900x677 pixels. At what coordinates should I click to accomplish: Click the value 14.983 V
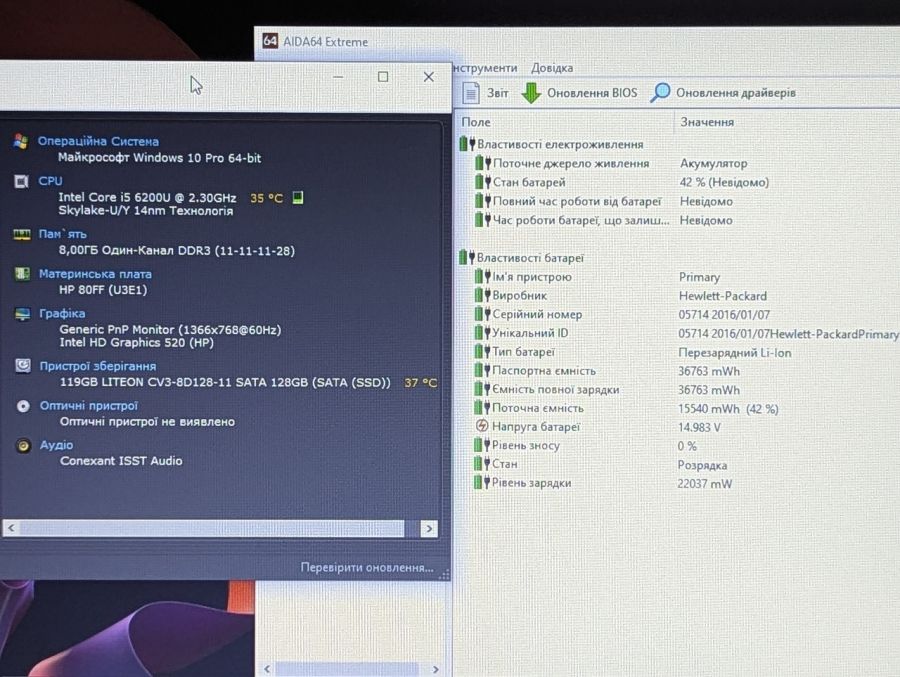[x=699, y=427]
